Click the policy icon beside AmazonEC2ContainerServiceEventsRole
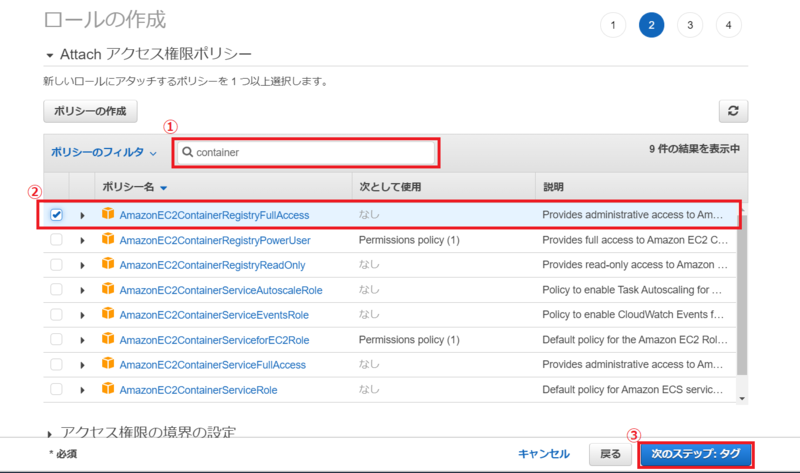The image size is (800, 473). 108,313
